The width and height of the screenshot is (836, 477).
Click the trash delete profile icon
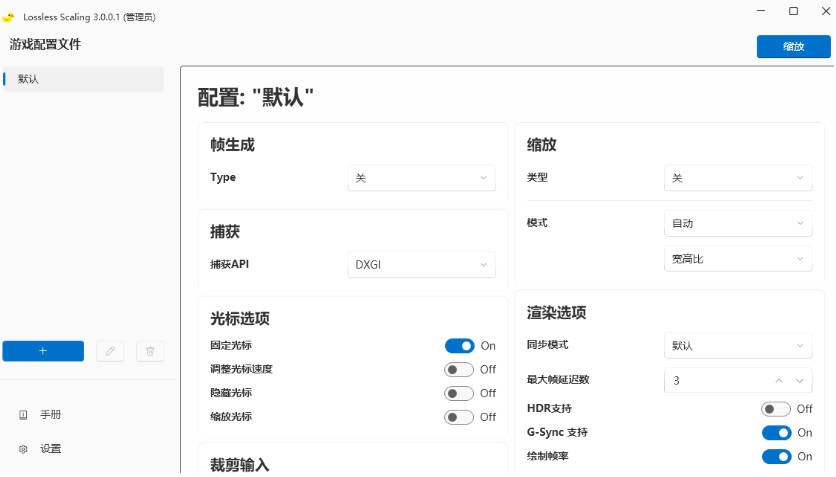coord(150,351)
